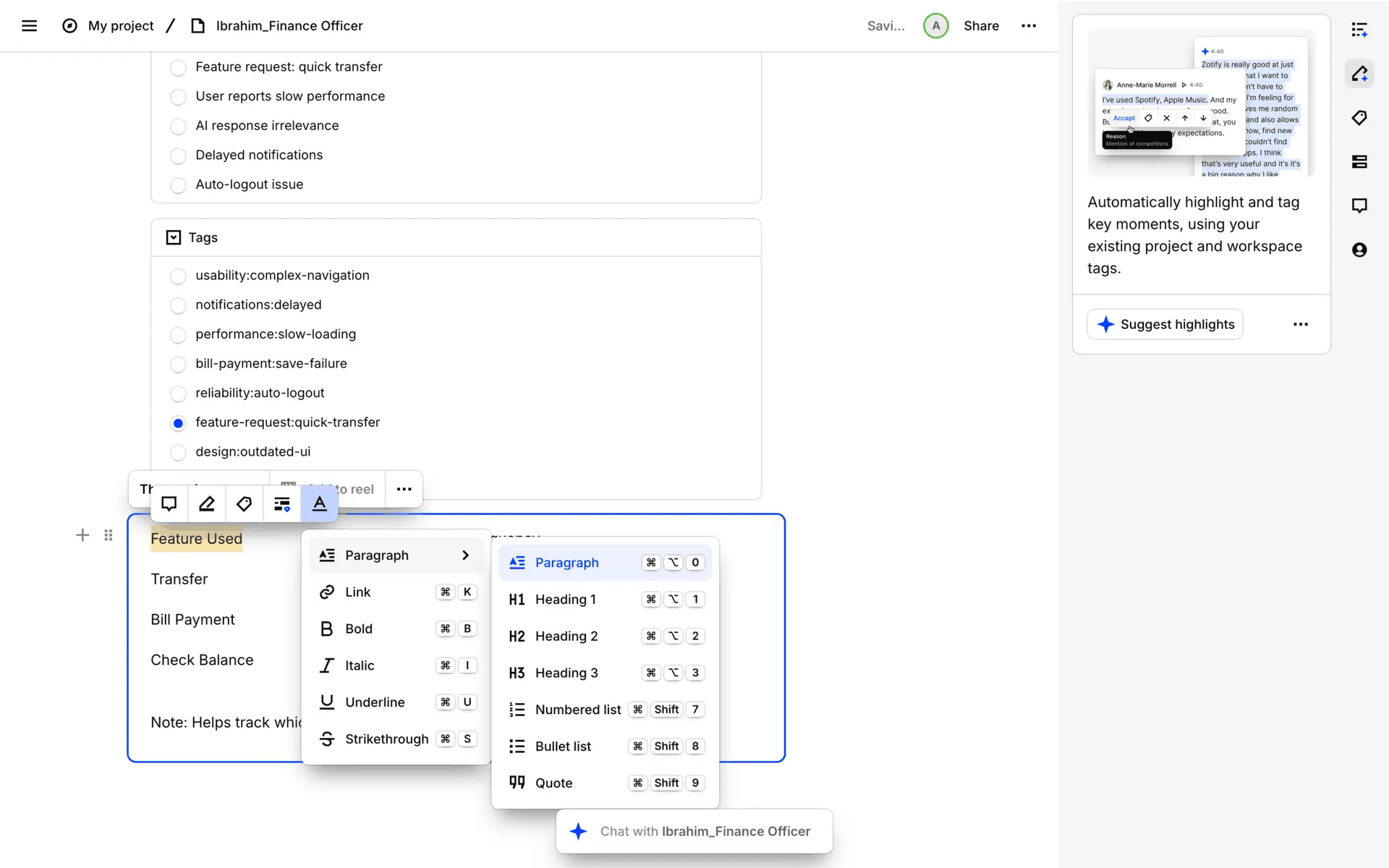This screenshot has width=1389, height=868.
Task: Open more options next to Suggest highlights
Action: 1300,325
